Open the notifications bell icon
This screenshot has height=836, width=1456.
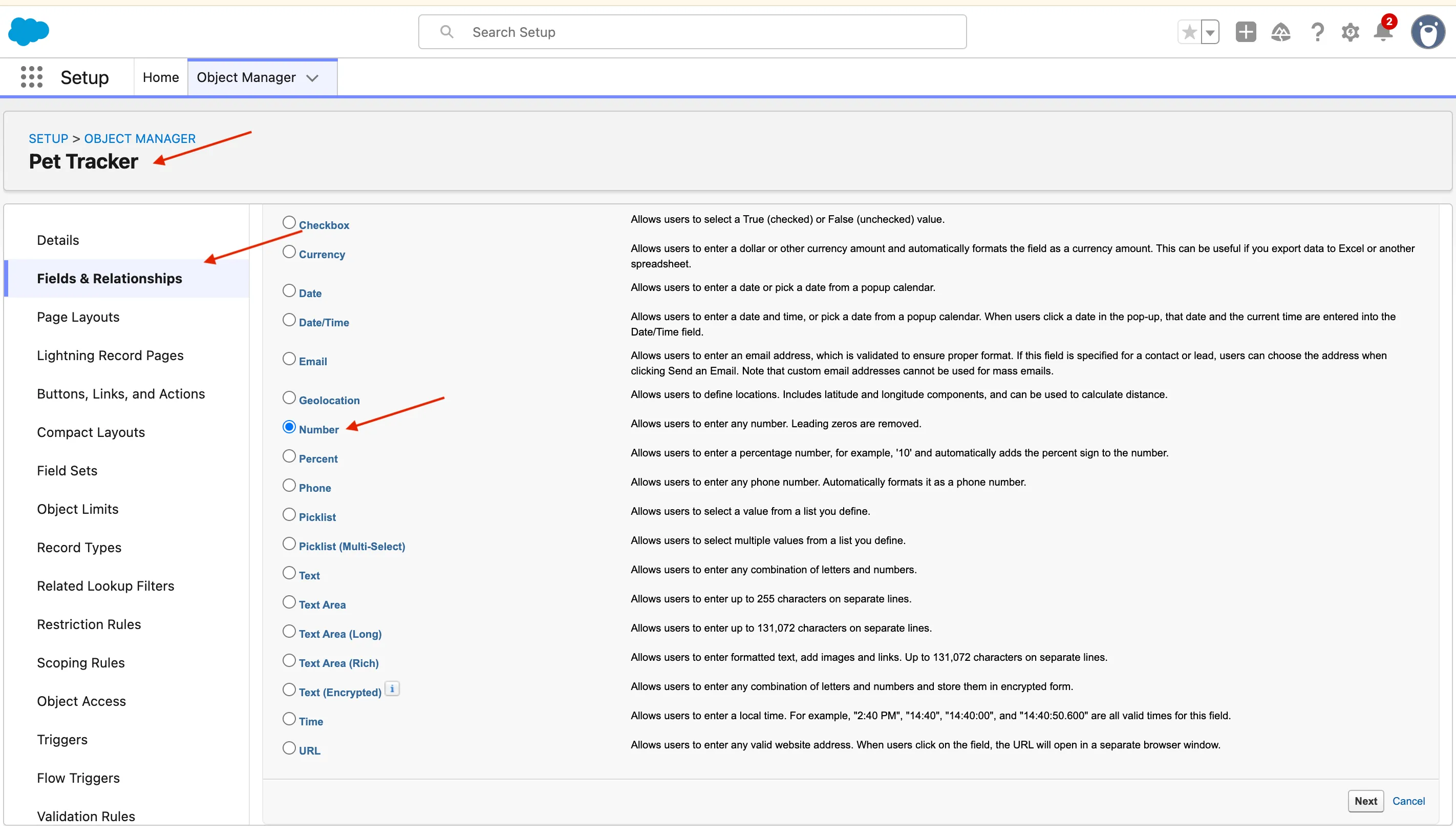click(1383, 32)
